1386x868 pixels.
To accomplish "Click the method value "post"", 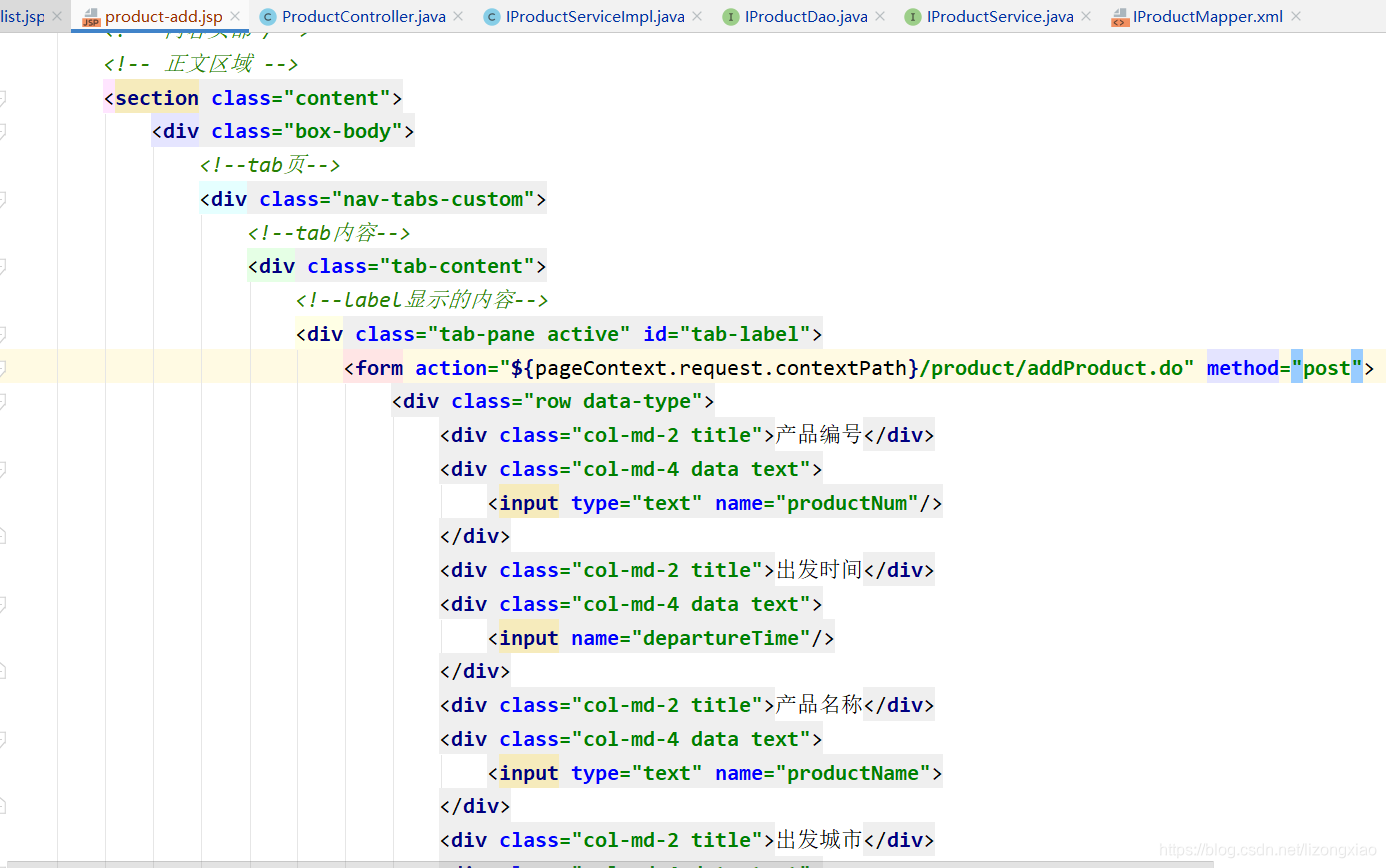I will coord(1327,368).
